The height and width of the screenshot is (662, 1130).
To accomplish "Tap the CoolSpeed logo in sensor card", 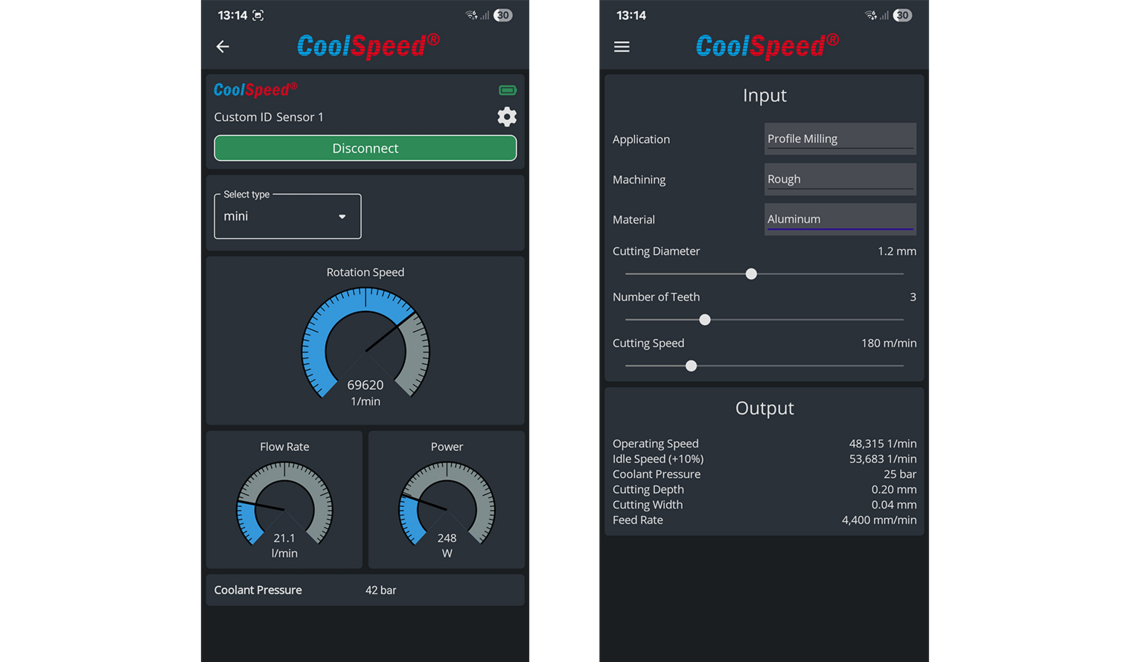I will pyautogui.click(x=255, y=90).
